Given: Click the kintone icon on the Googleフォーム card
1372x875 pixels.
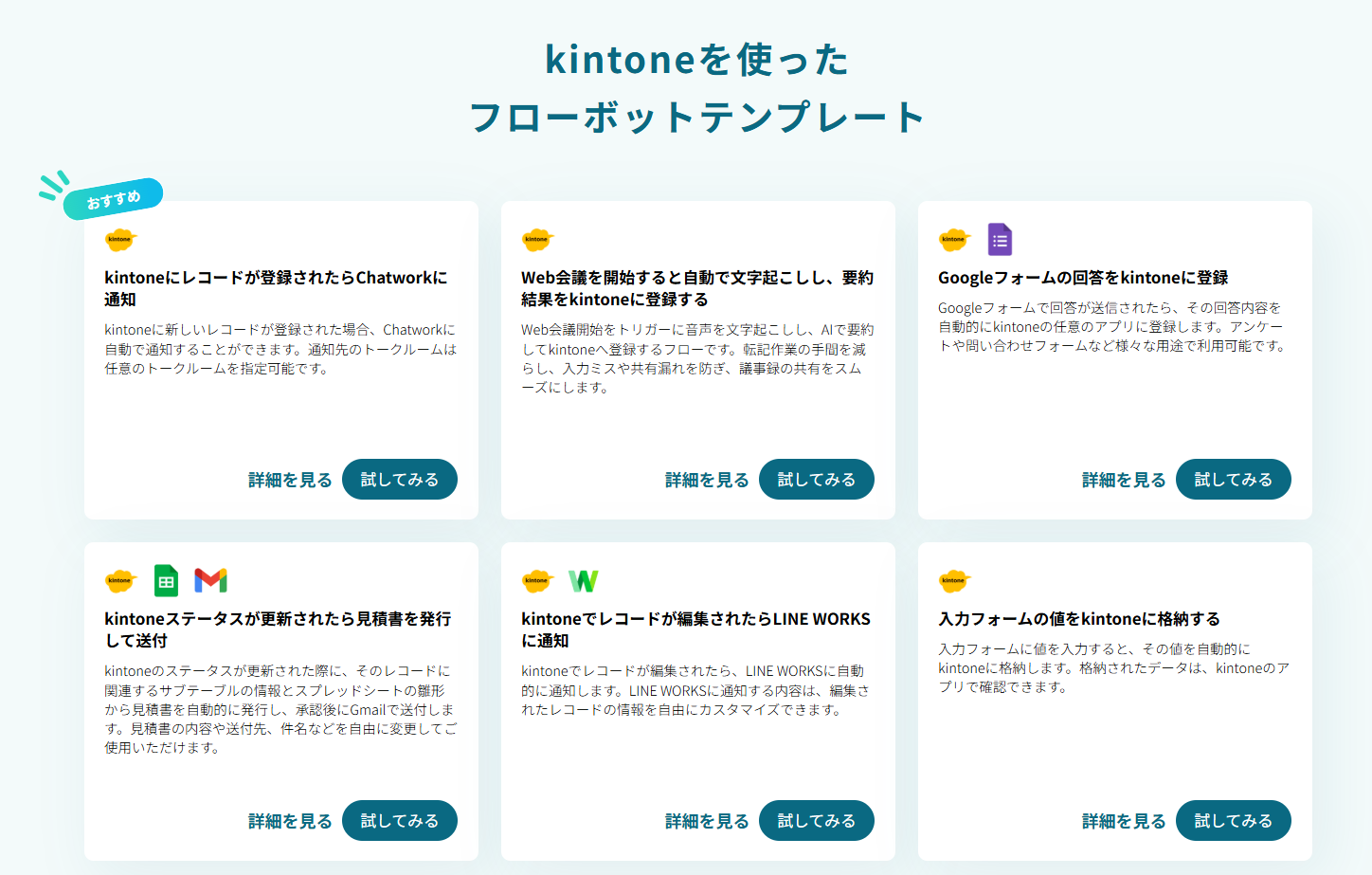Looking at the screenshot, I should (x=954, y=239).
